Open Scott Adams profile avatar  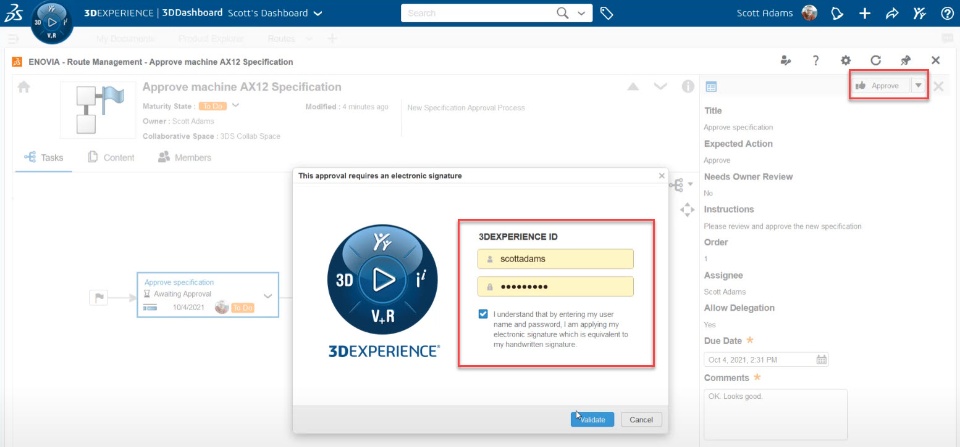click(810, 13)
